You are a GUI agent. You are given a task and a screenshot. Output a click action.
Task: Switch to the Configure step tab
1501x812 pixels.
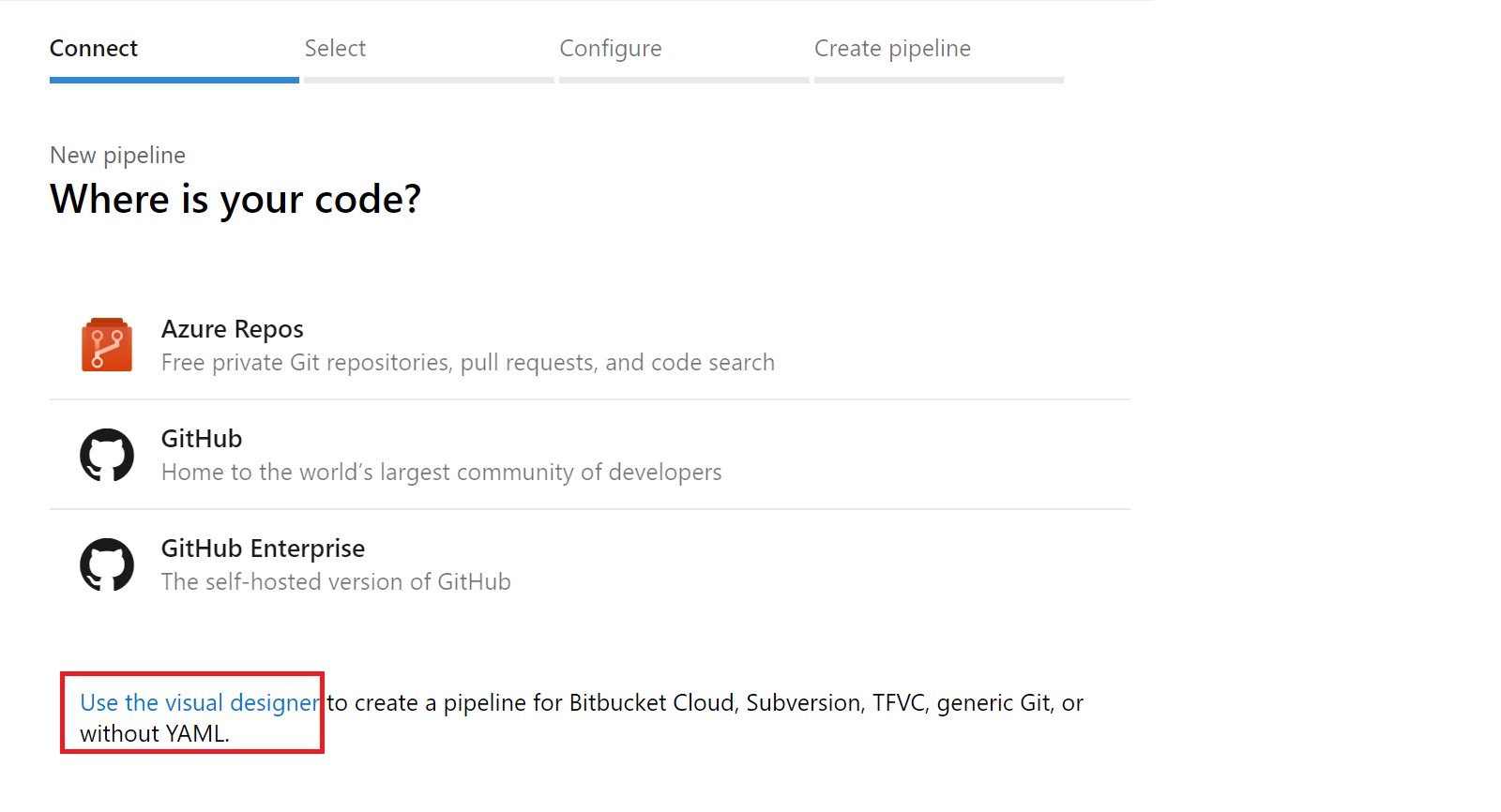(x=611, y=49)
